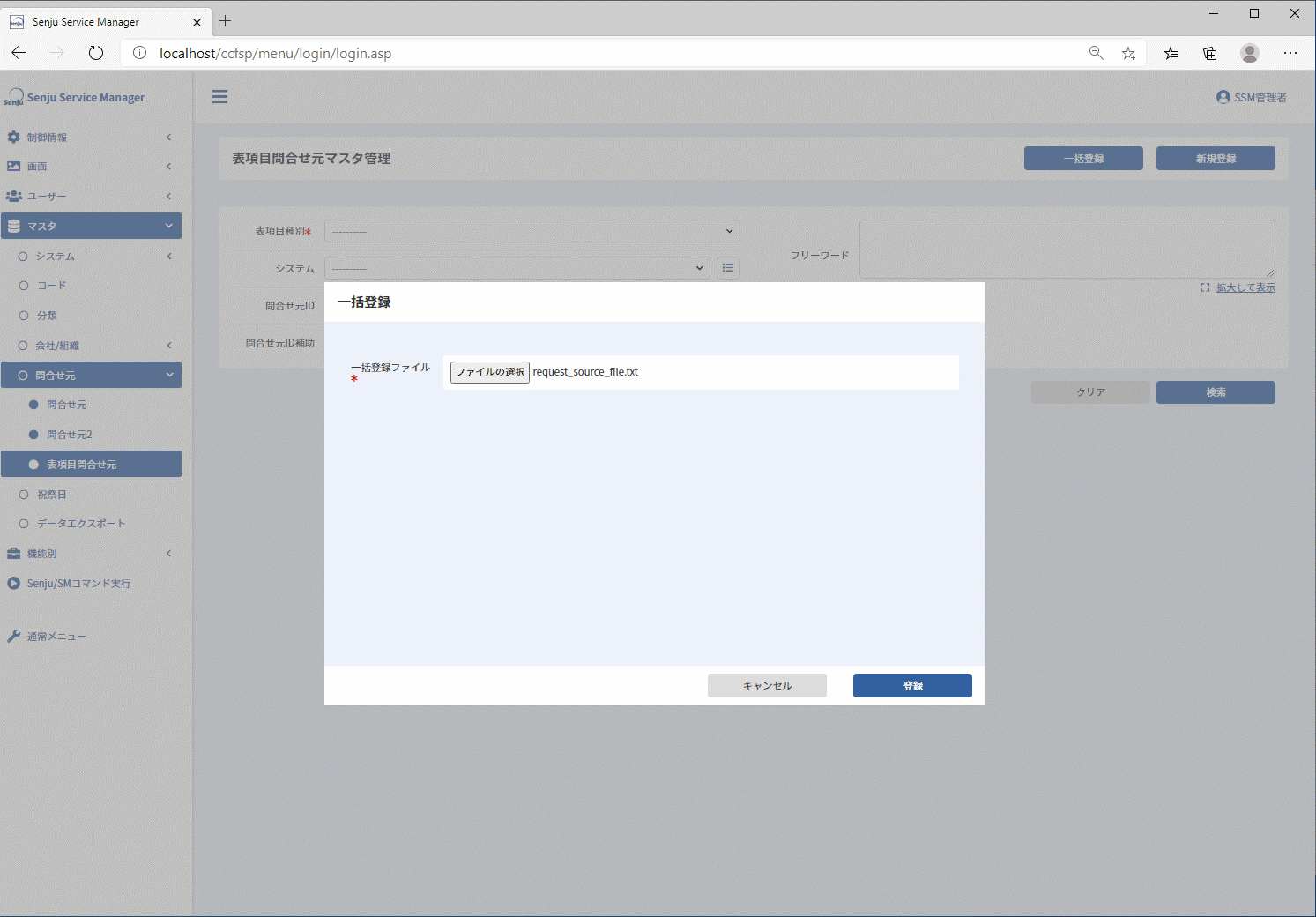The width and height of the screenshot is (1316, 917).
Task: Click the ファイルの選択 button
Action: pos(490,372)
